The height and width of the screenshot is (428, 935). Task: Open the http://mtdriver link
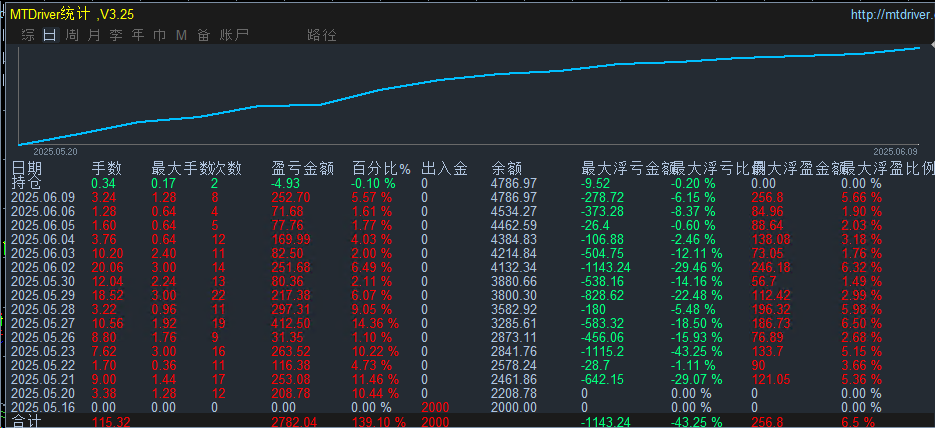coord(893,15)
